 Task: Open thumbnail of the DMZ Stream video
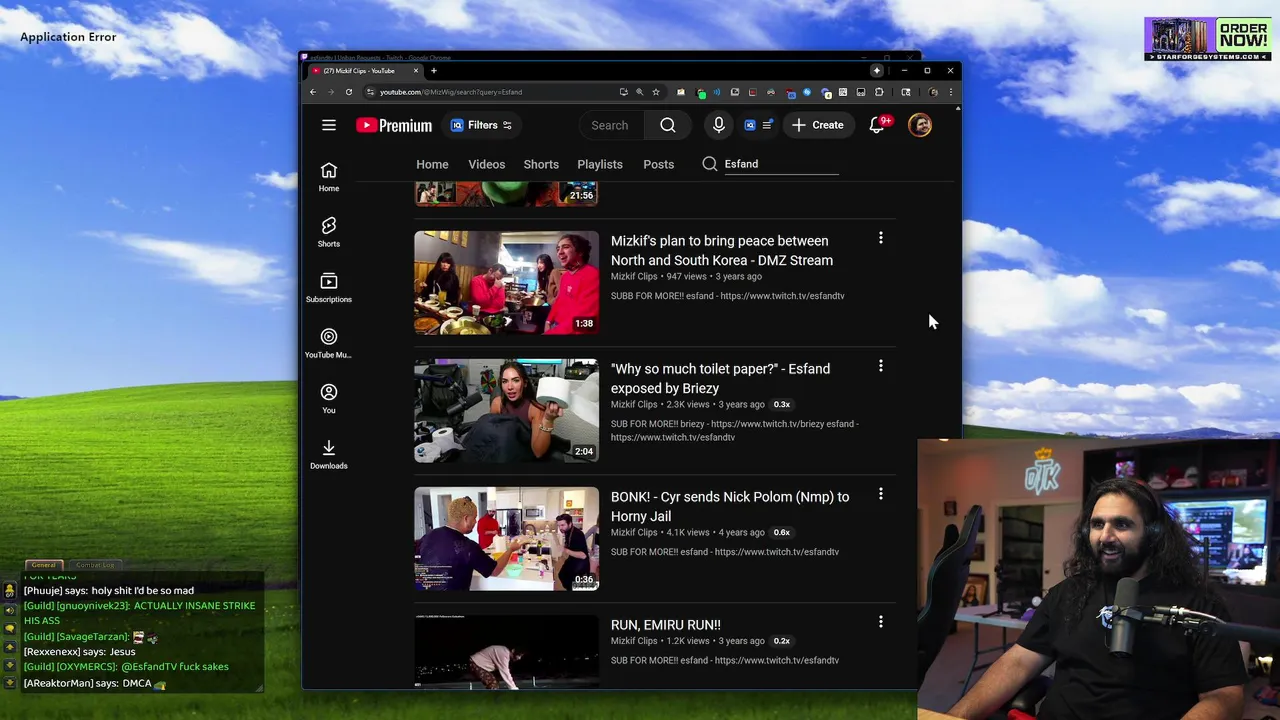[x=507, y=283]
